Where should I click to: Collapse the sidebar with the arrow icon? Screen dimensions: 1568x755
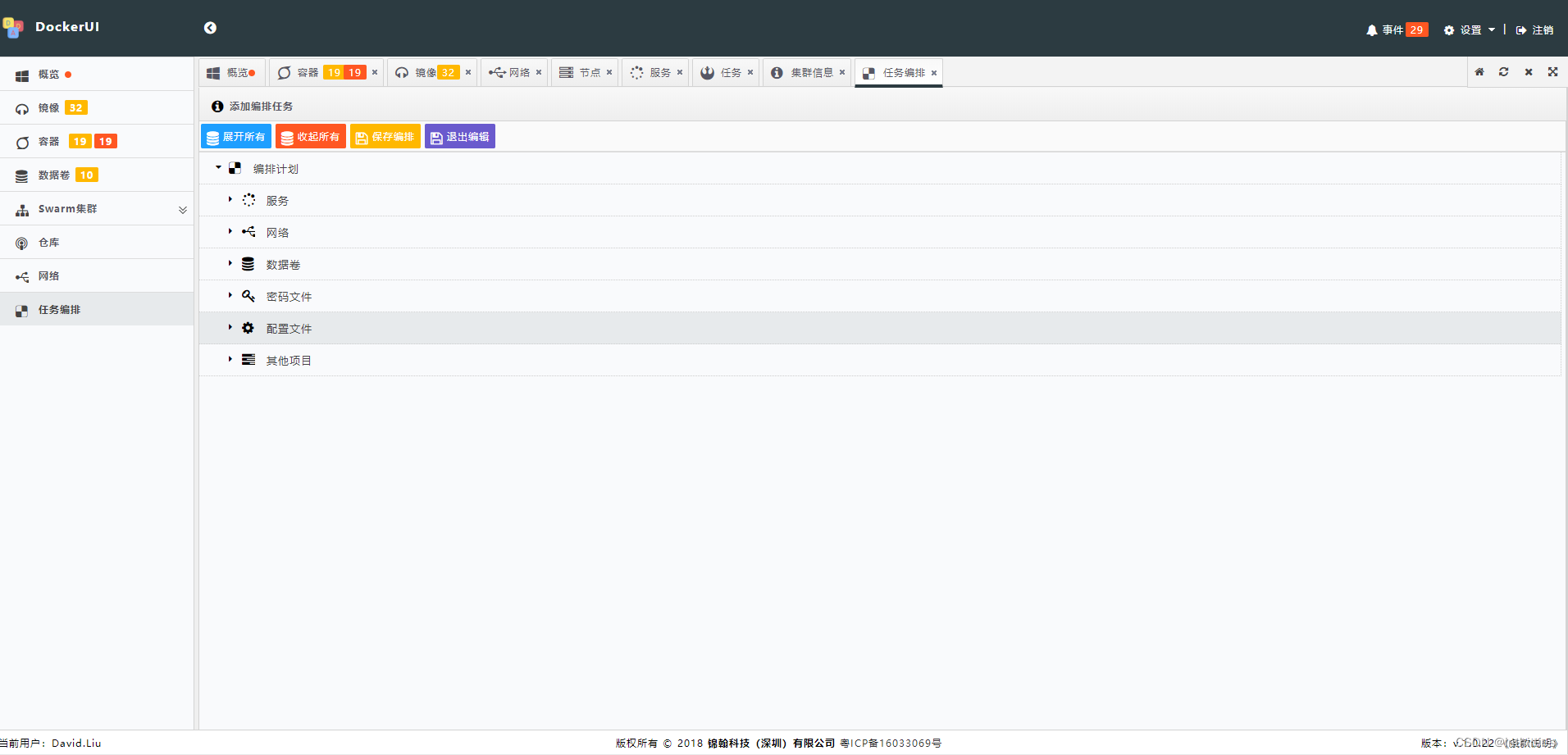210,28
